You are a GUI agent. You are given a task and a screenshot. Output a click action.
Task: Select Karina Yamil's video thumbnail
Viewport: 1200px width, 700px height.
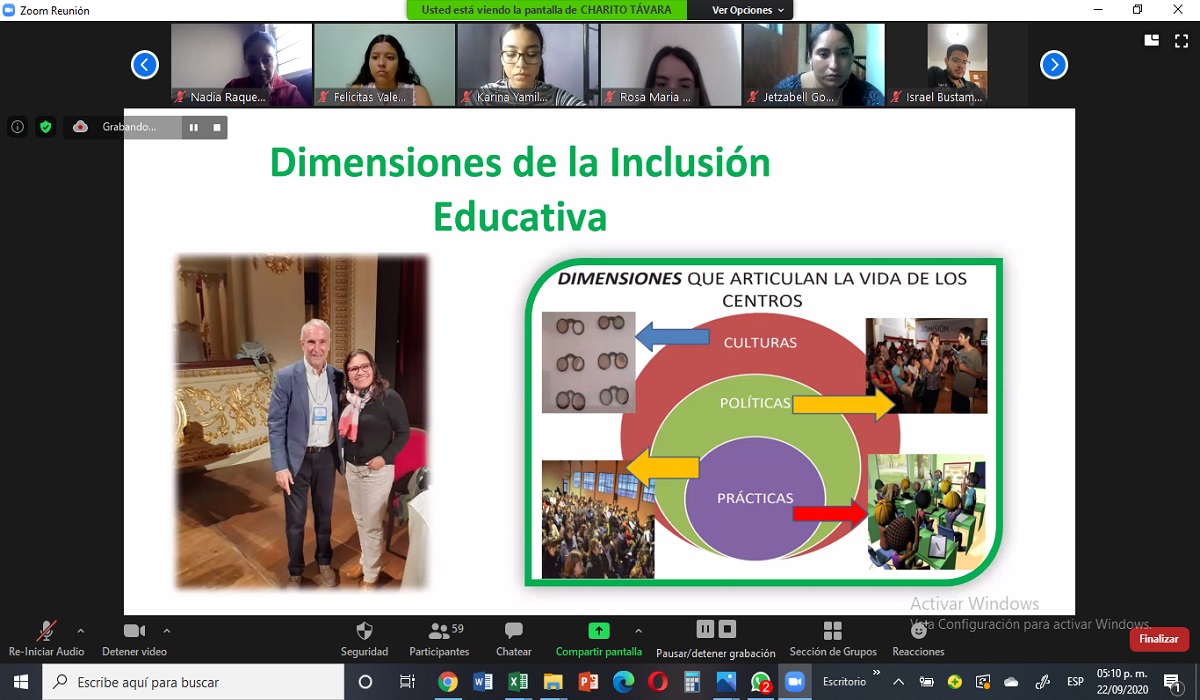point(528,65)
